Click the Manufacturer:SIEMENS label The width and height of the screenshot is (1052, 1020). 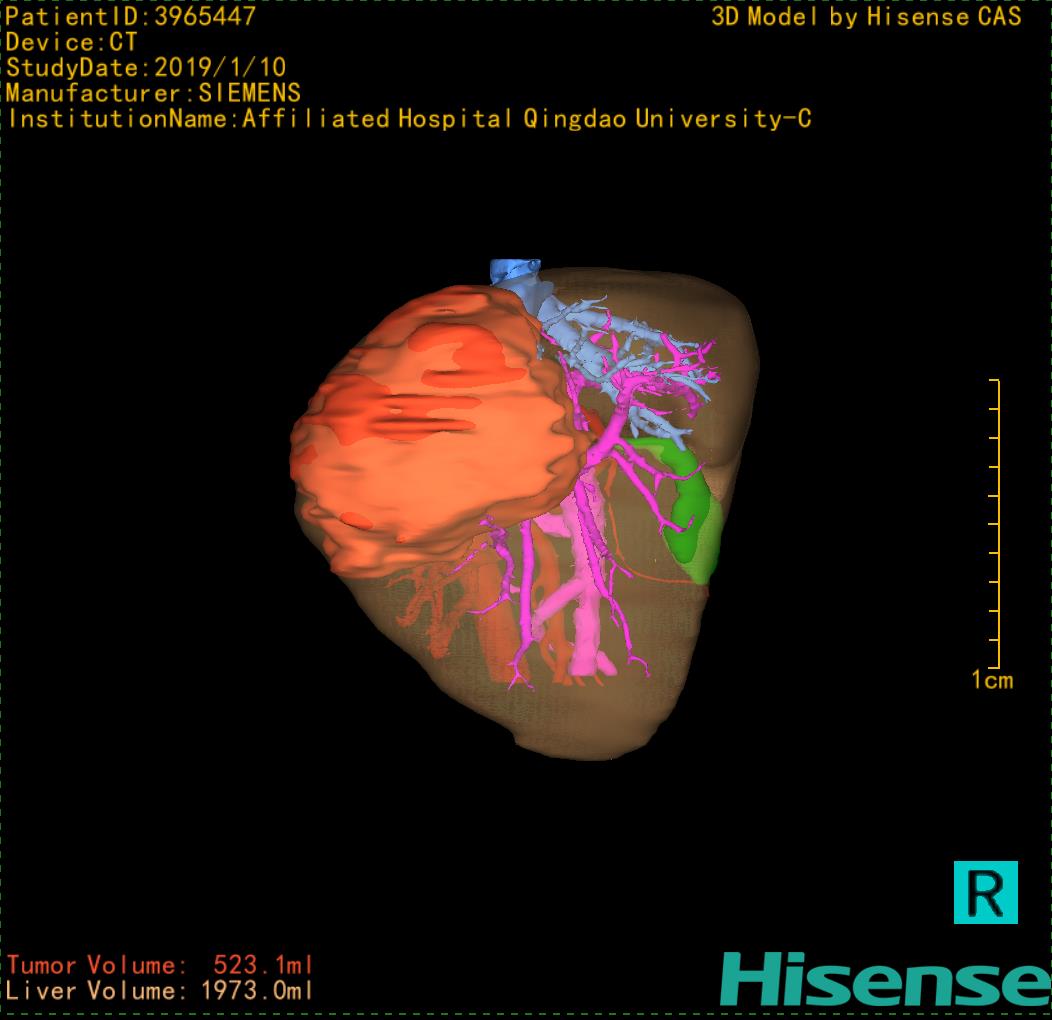click(x=153, y=94)
